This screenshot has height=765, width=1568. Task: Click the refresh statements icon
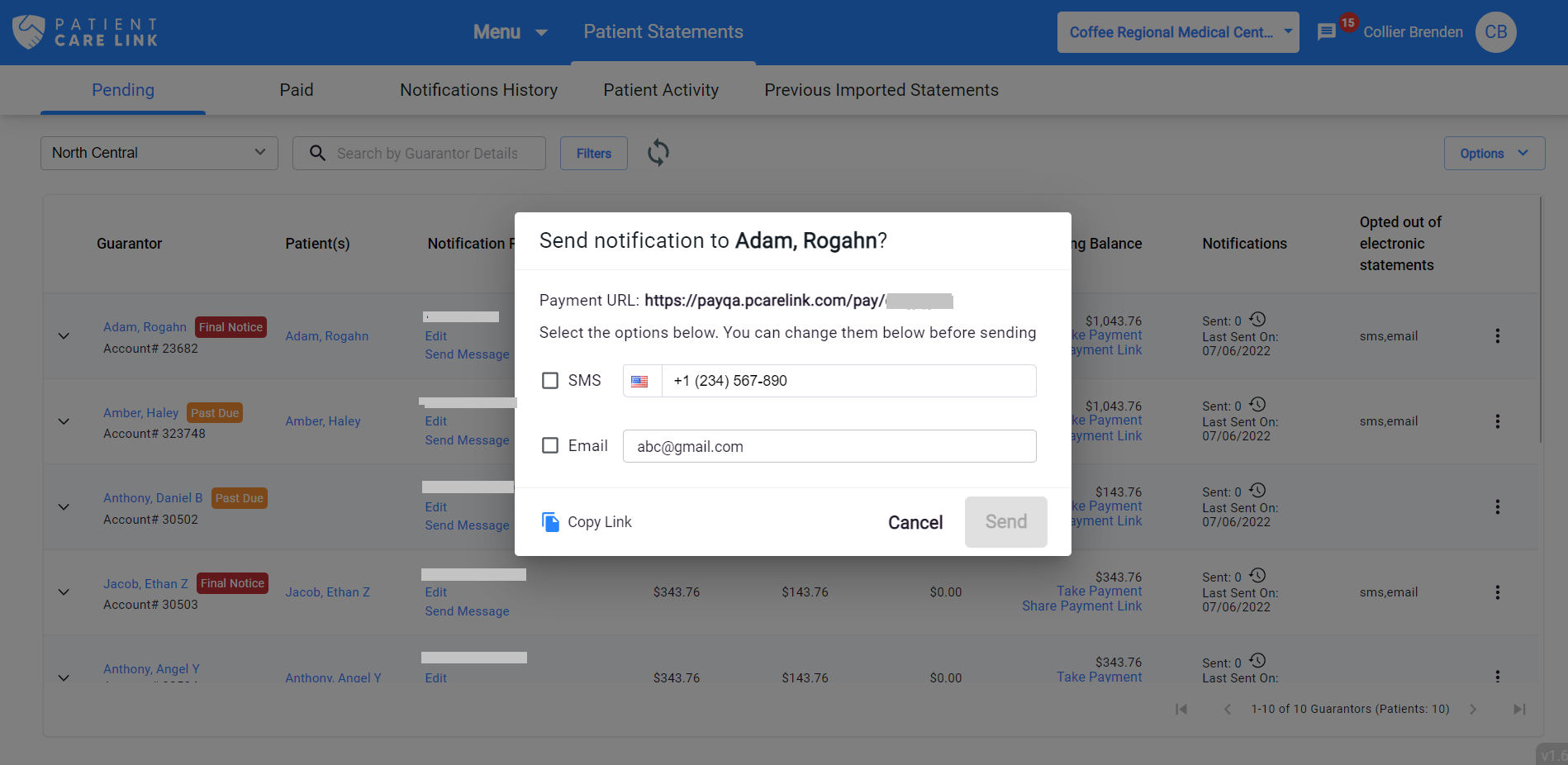(658, 153)
